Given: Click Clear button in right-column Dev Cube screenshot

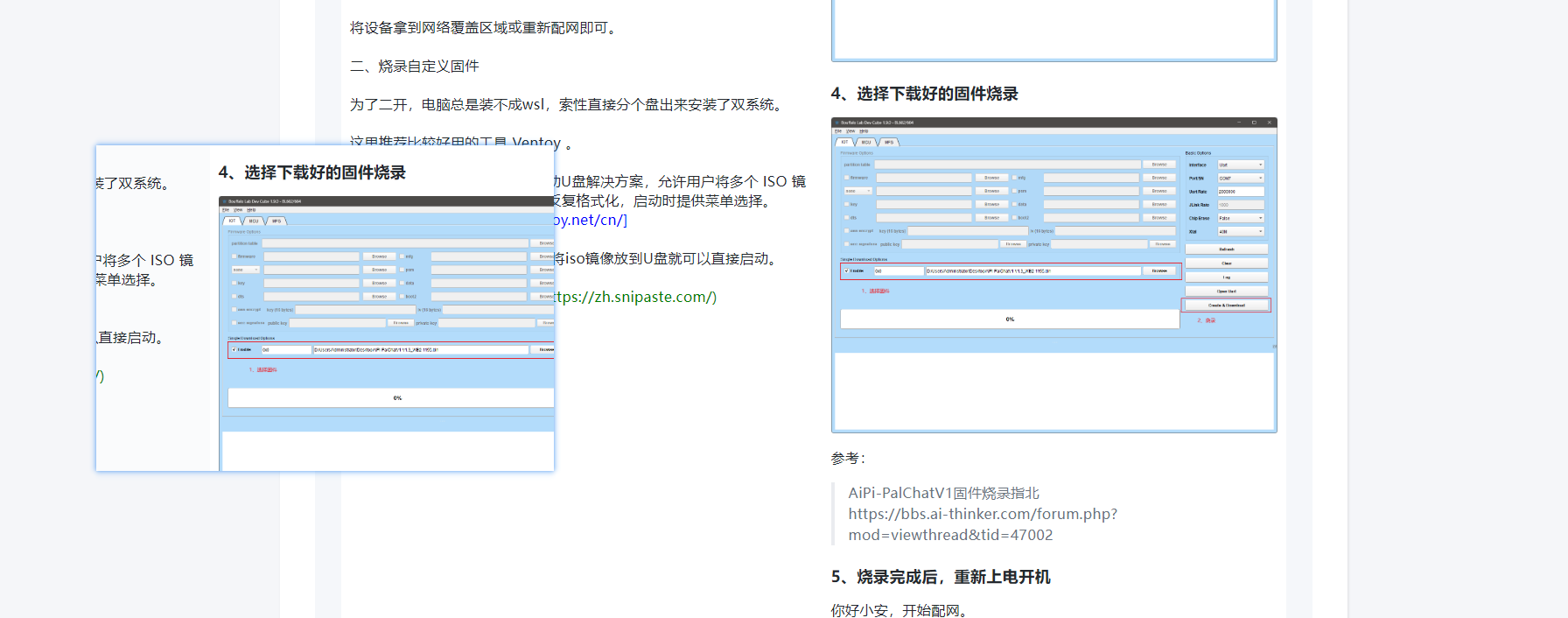Looking at the screenshot, I should tap(1227, 263).
